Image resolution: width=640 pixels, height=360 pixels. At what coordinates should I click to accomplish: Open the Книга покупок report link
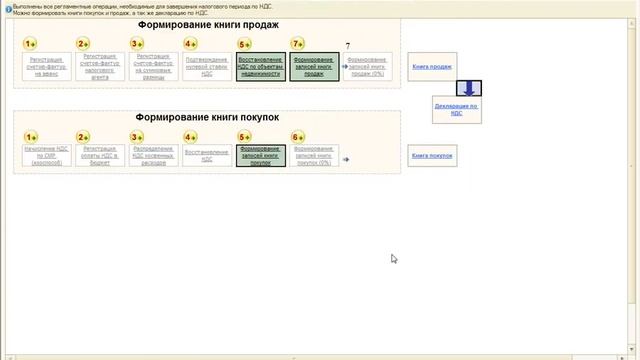(432, 156)
